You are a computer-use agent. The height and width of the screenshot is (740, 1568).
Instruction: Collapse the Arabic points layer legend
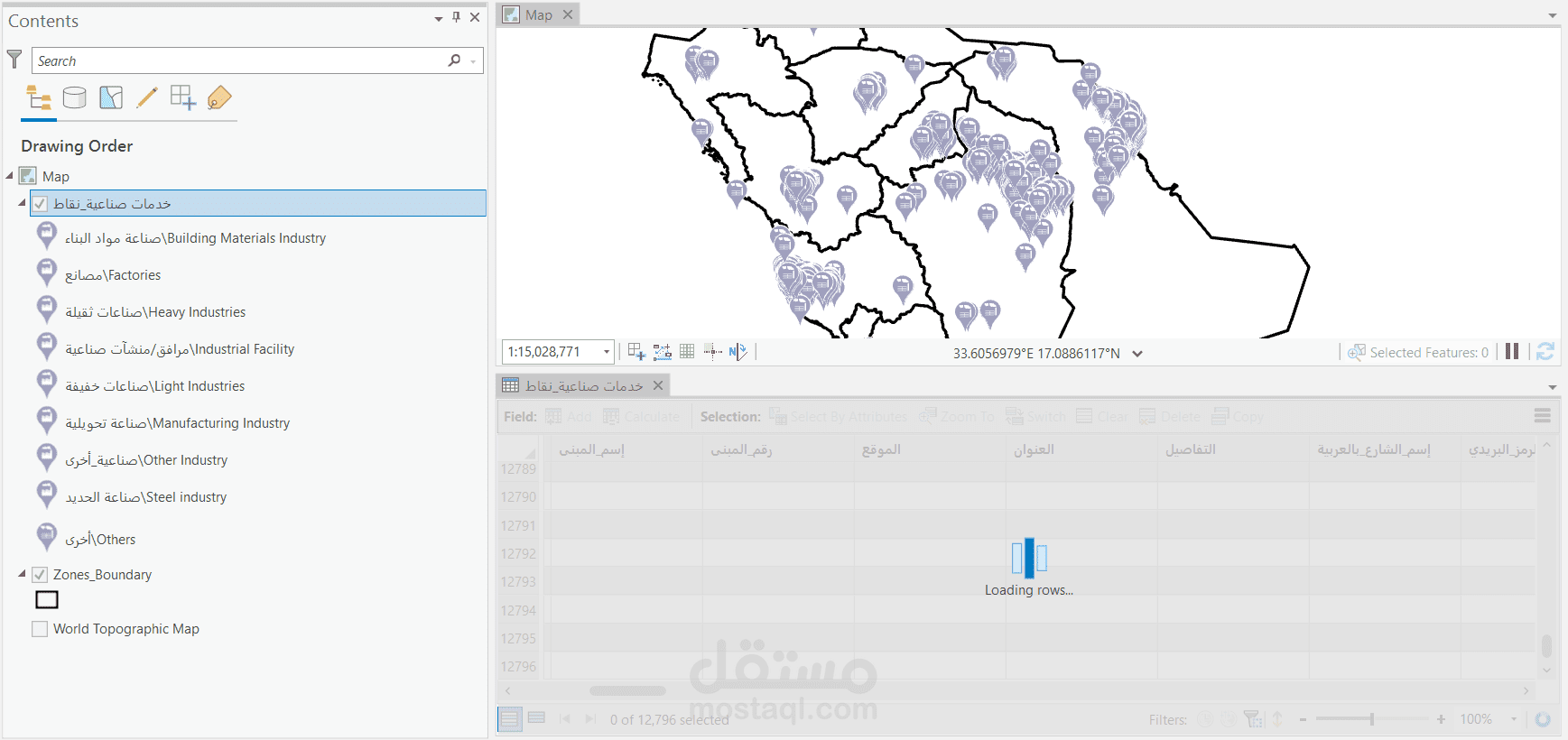(22, 204)
